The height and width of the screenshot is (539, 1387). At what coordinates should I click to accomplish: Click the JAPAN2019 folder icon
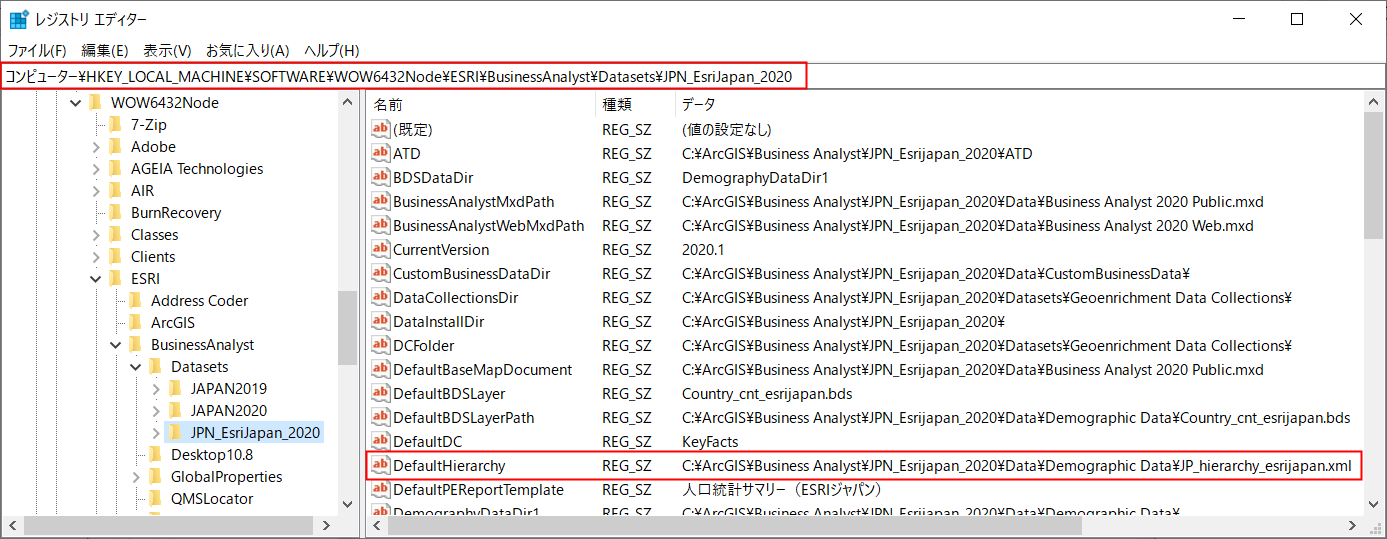coord(176,388)
